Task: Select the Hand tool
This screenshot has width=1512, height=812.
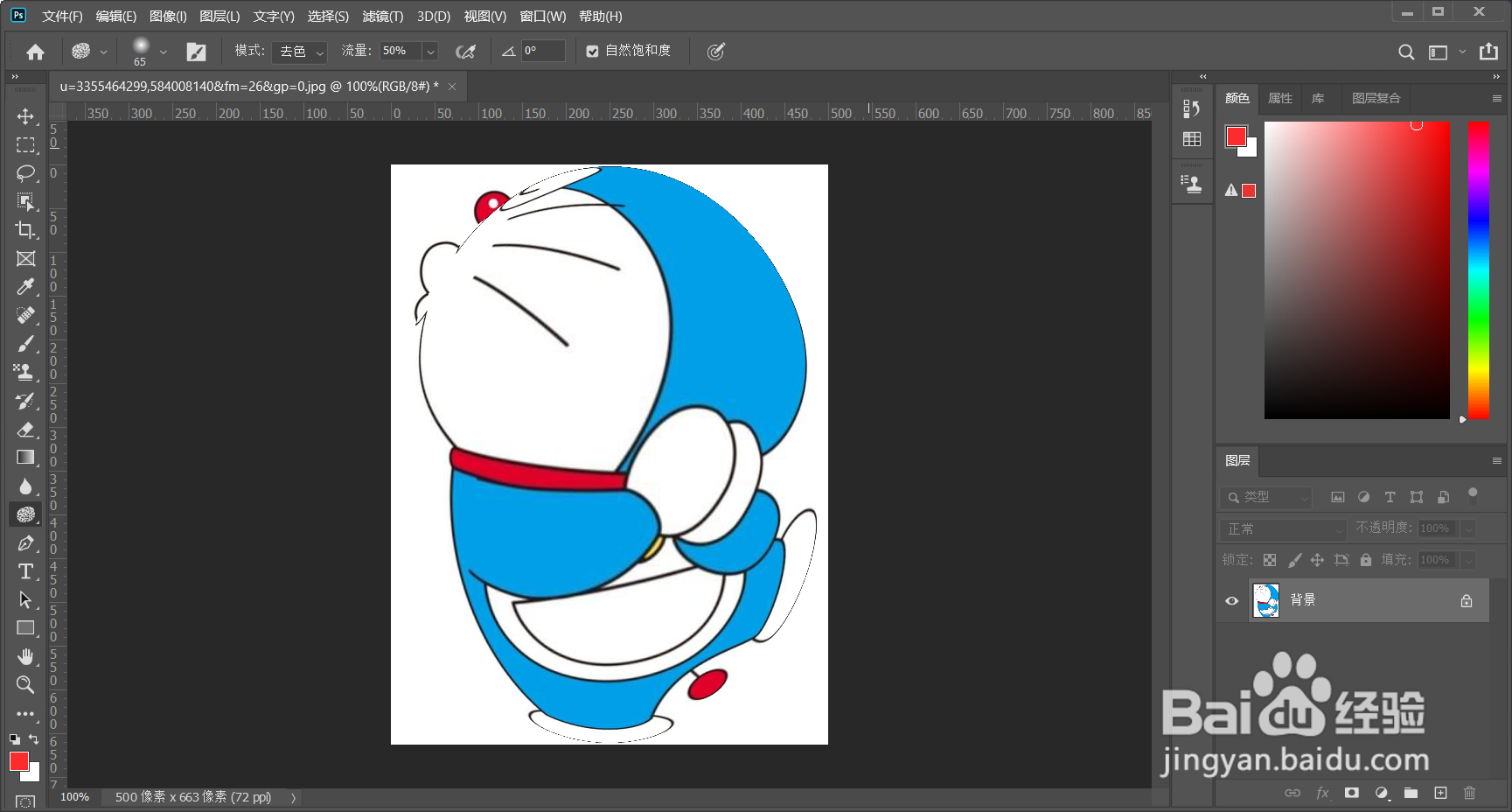Action: (x=25, y=656)
